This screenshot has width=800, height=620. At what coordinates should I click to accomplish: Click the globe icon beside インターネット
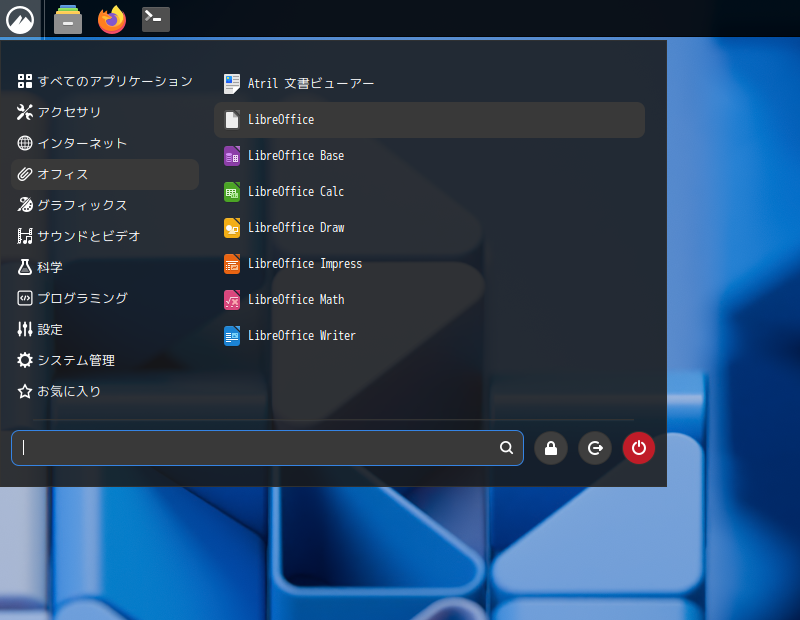click(24, 143)
